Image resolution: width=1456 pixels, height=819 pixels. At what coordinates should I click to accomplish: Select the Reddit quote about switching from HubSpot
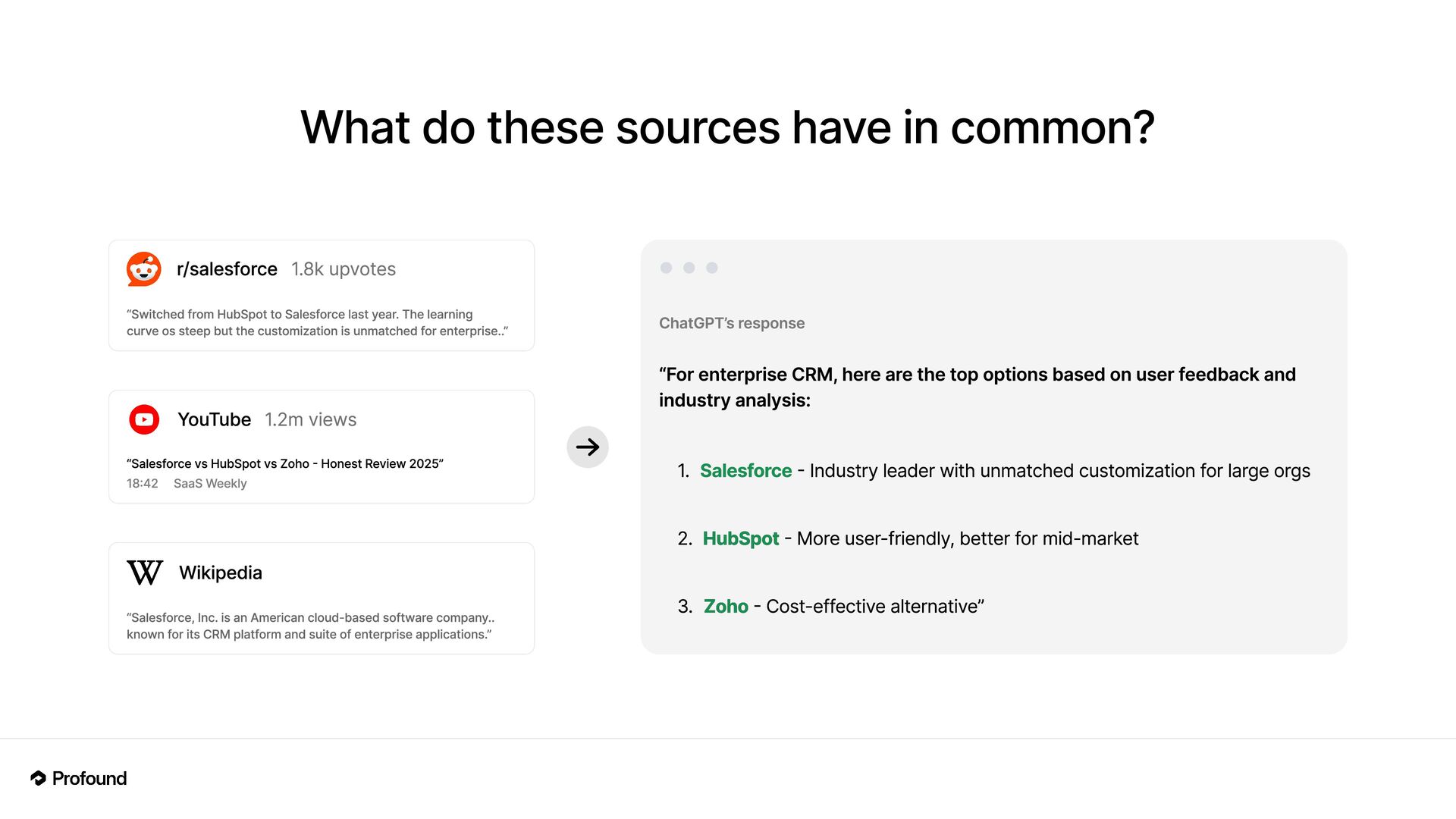click(317, 322)
